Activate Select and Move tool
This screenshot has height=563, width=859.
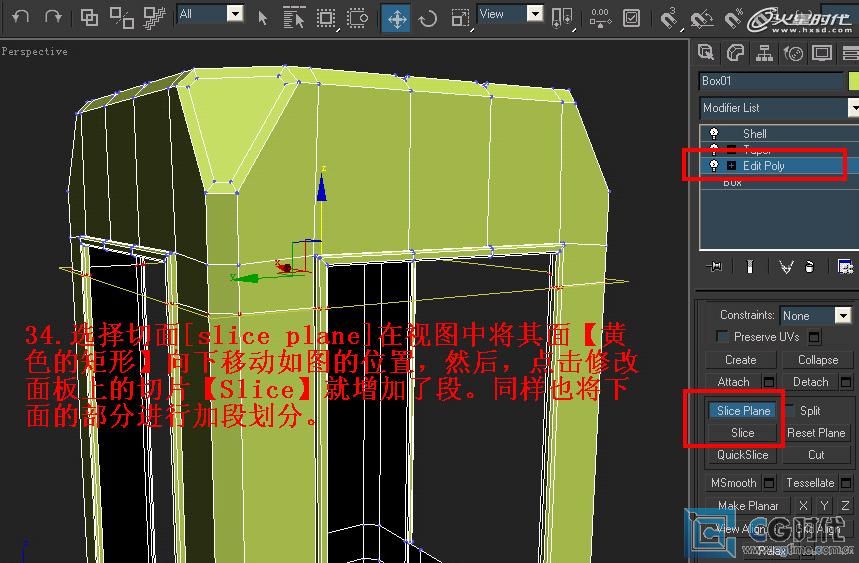pos(396,18)
